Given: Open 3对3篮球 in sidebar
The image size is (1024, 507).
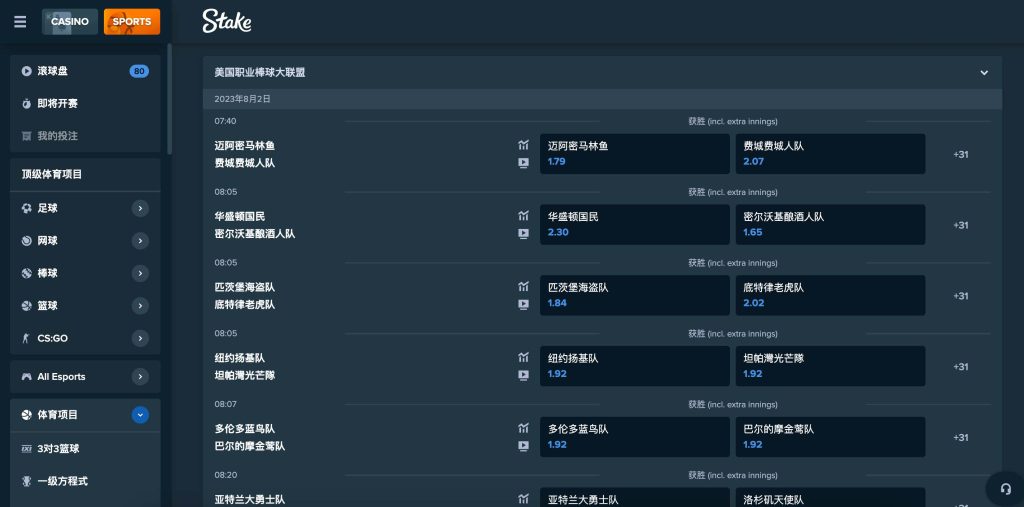Looking at the screenshot, I should [85, 449].
